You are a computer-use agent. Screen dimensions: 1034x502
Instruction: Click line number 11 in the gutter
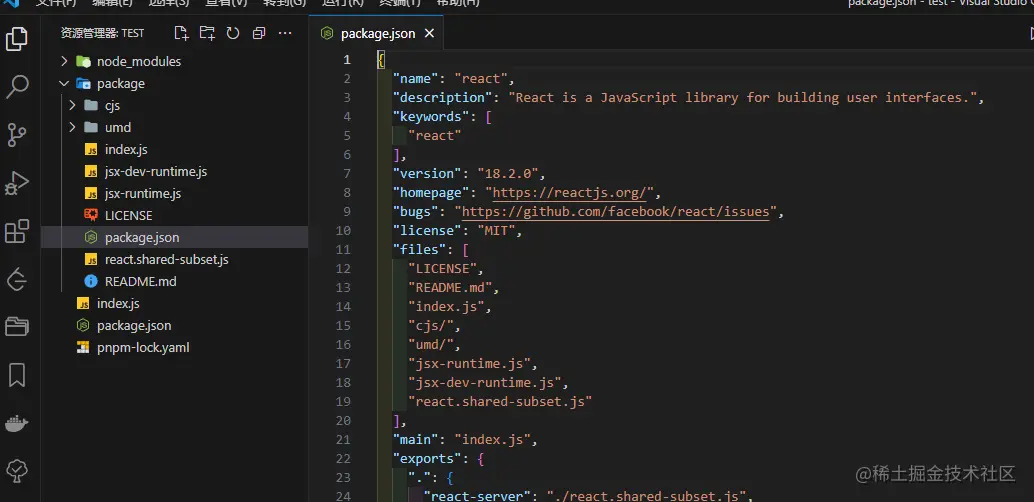click(343, 249)
